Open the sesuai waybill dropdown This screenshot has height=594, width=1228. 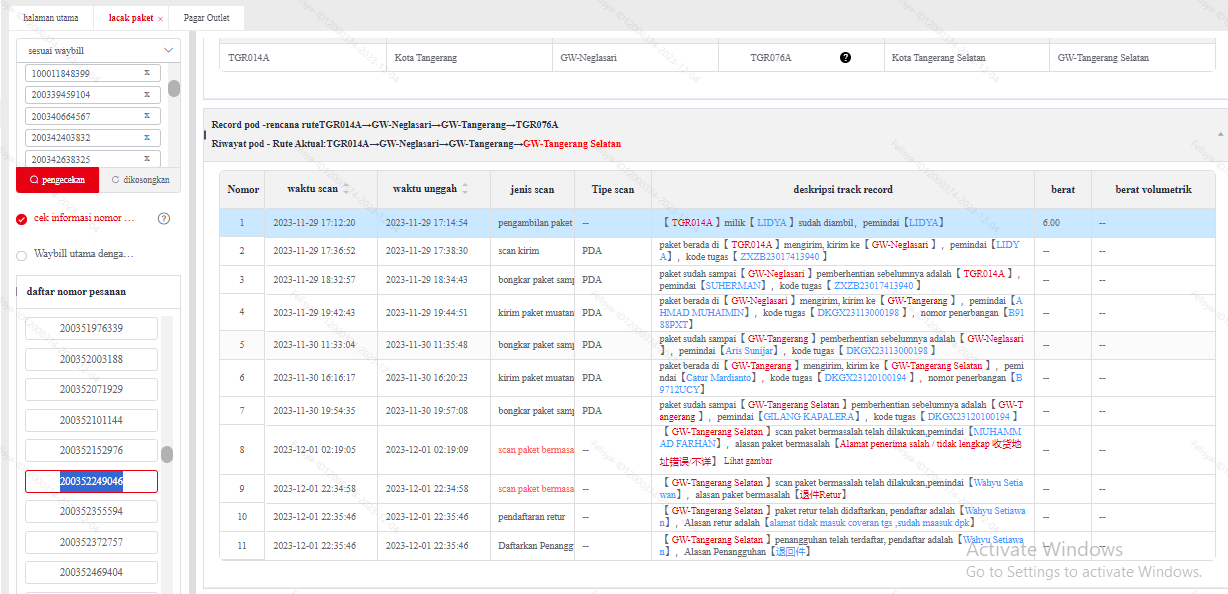[x=99, y=50]
